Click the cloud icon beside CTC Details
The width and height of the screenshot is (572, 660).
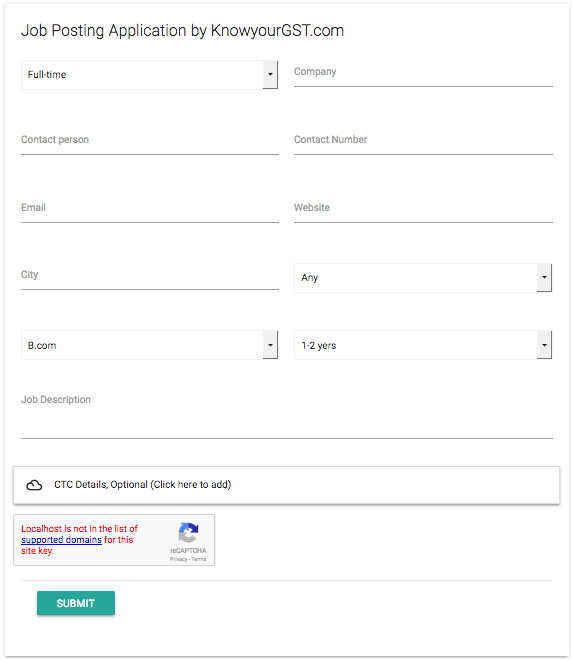tap(34, 485)
